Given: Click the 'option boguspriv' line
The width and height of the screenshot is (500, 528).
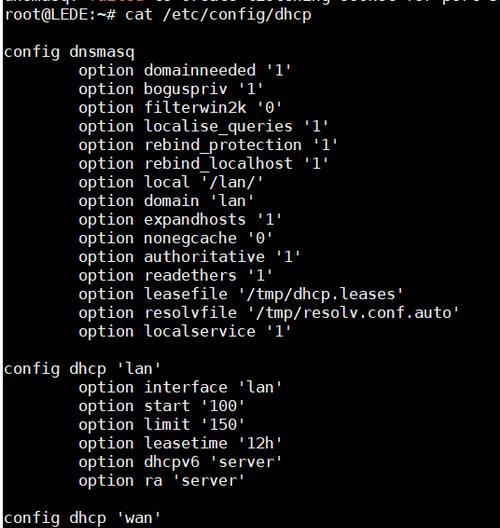Looking at the screenshot, I should pos(171,90).
